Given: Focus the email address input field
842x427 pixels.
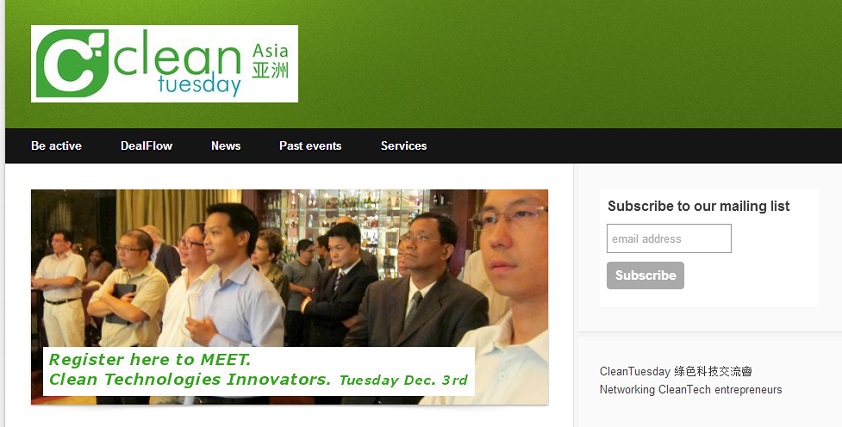Looking at the screenshot, I should [669, 238].
